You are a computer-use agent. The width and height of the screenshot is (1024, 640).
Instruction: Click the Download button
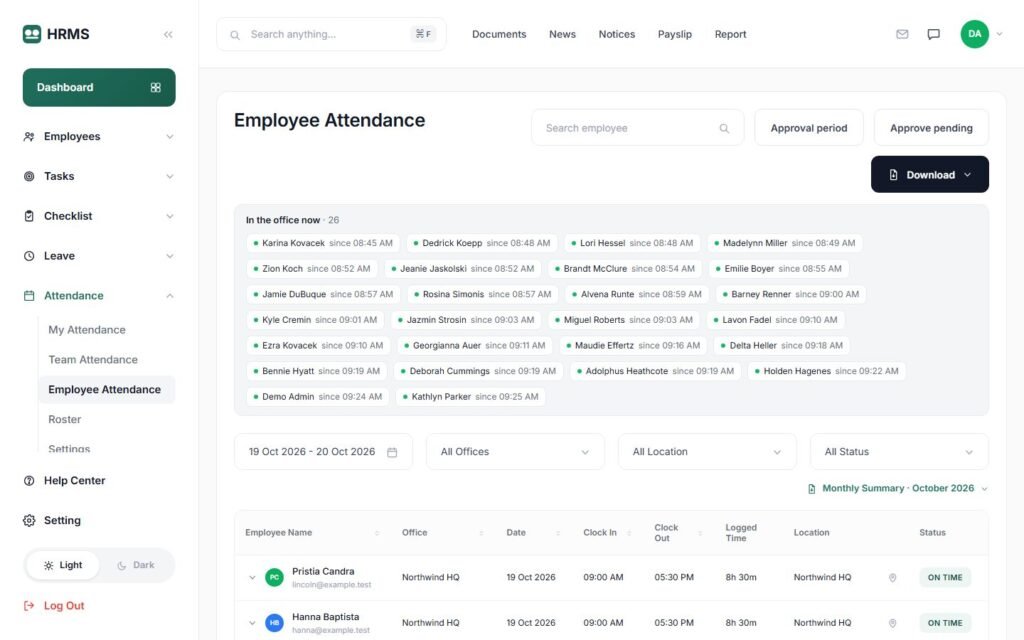929,174
